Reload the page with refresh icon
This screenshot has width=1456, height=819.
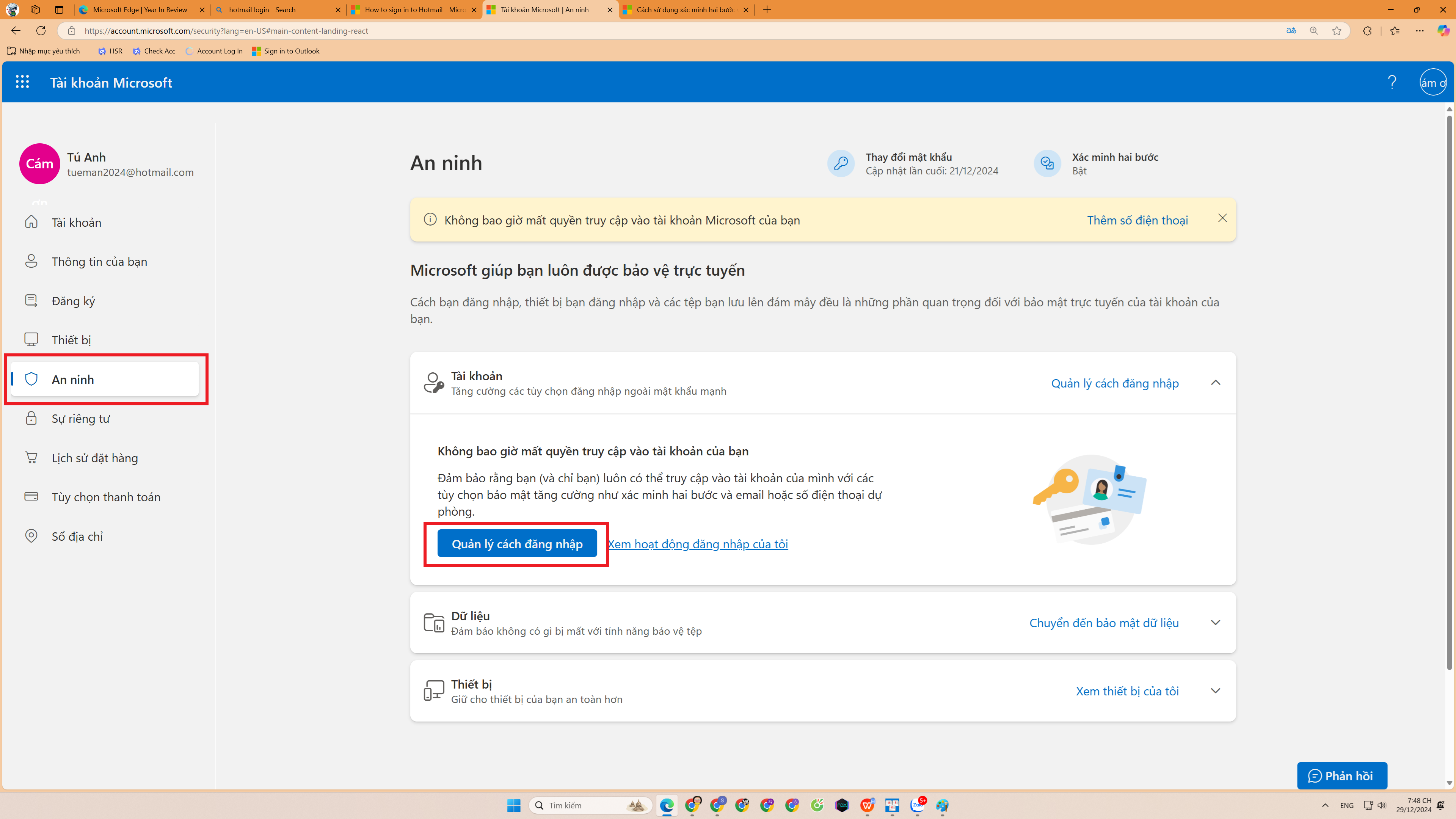click(x=41, y=30)
